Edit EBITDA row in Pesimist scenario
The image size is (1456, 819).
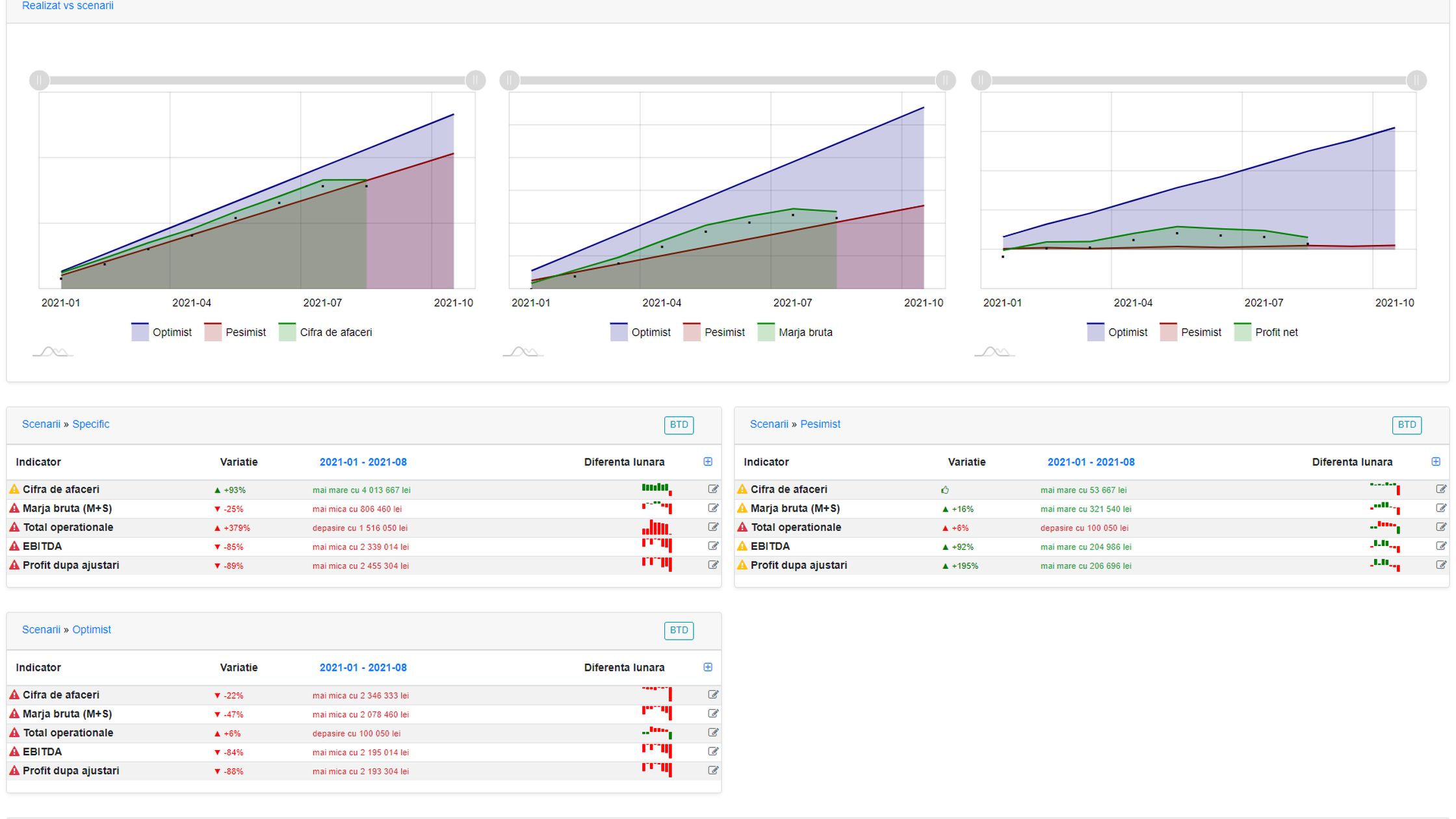[1441, 545]
